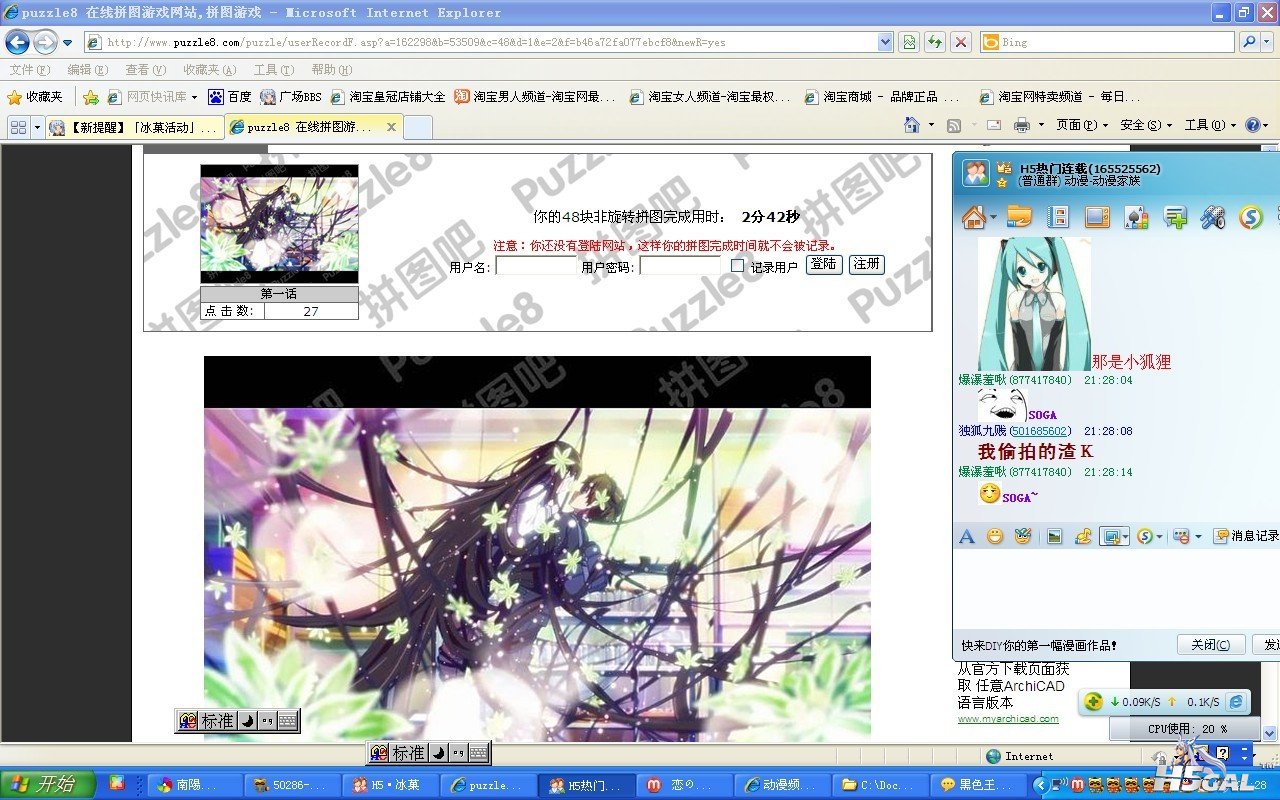Open the www.myarchicad.com ad link
1280x800 pixels.
click(x=1008, y=719)
